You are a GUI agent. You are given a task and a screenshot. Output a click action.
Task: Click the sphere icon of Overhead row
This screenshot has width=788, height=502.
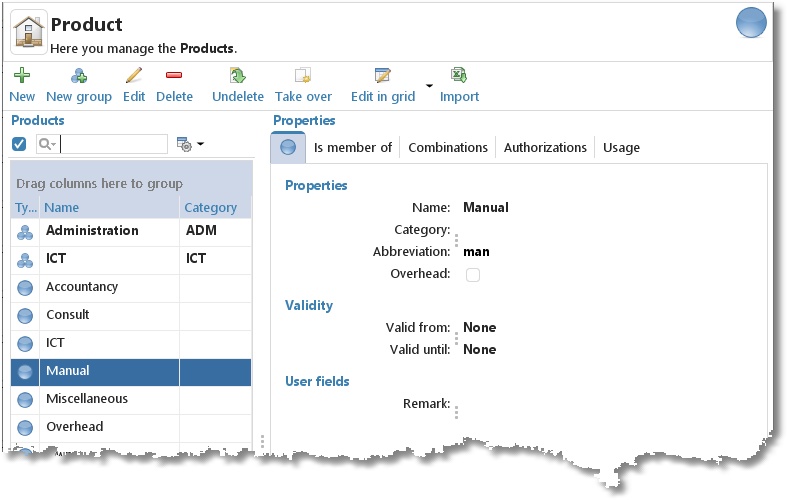(25, 428)
